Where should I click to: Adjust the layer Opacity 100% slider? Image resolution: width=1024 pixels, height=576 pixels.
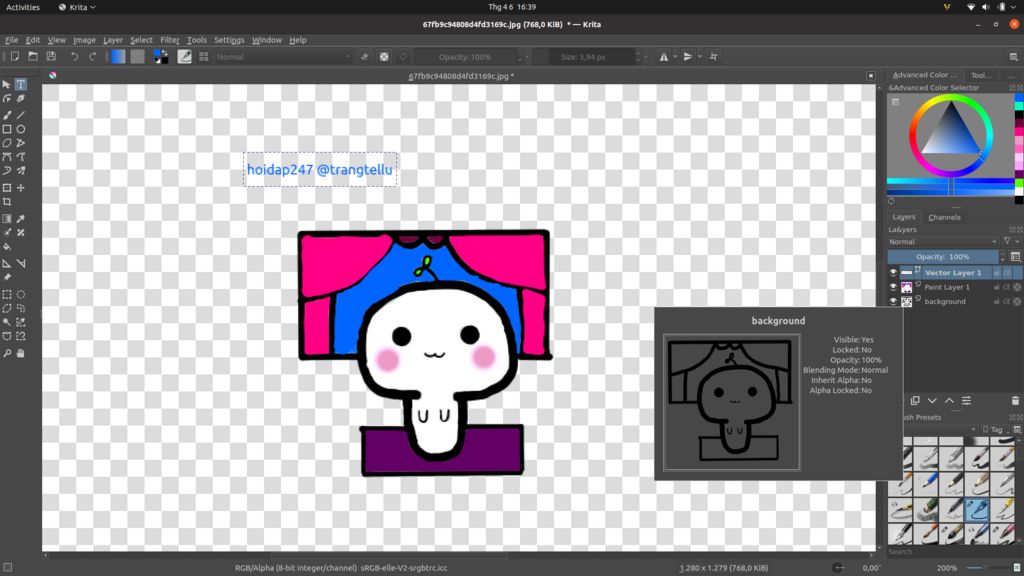click(x=942, y=257)
